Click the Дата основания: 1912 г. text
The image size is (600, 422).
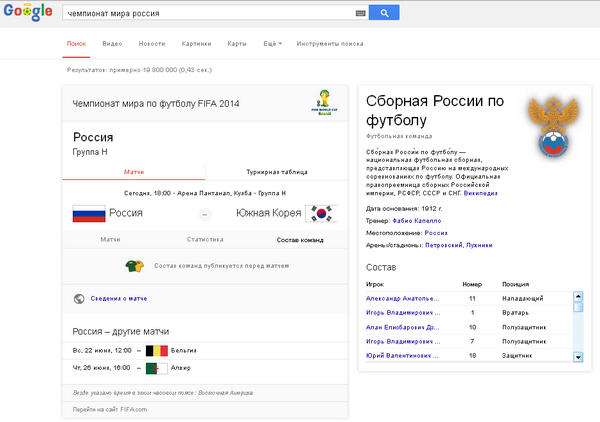click(404, 209)
